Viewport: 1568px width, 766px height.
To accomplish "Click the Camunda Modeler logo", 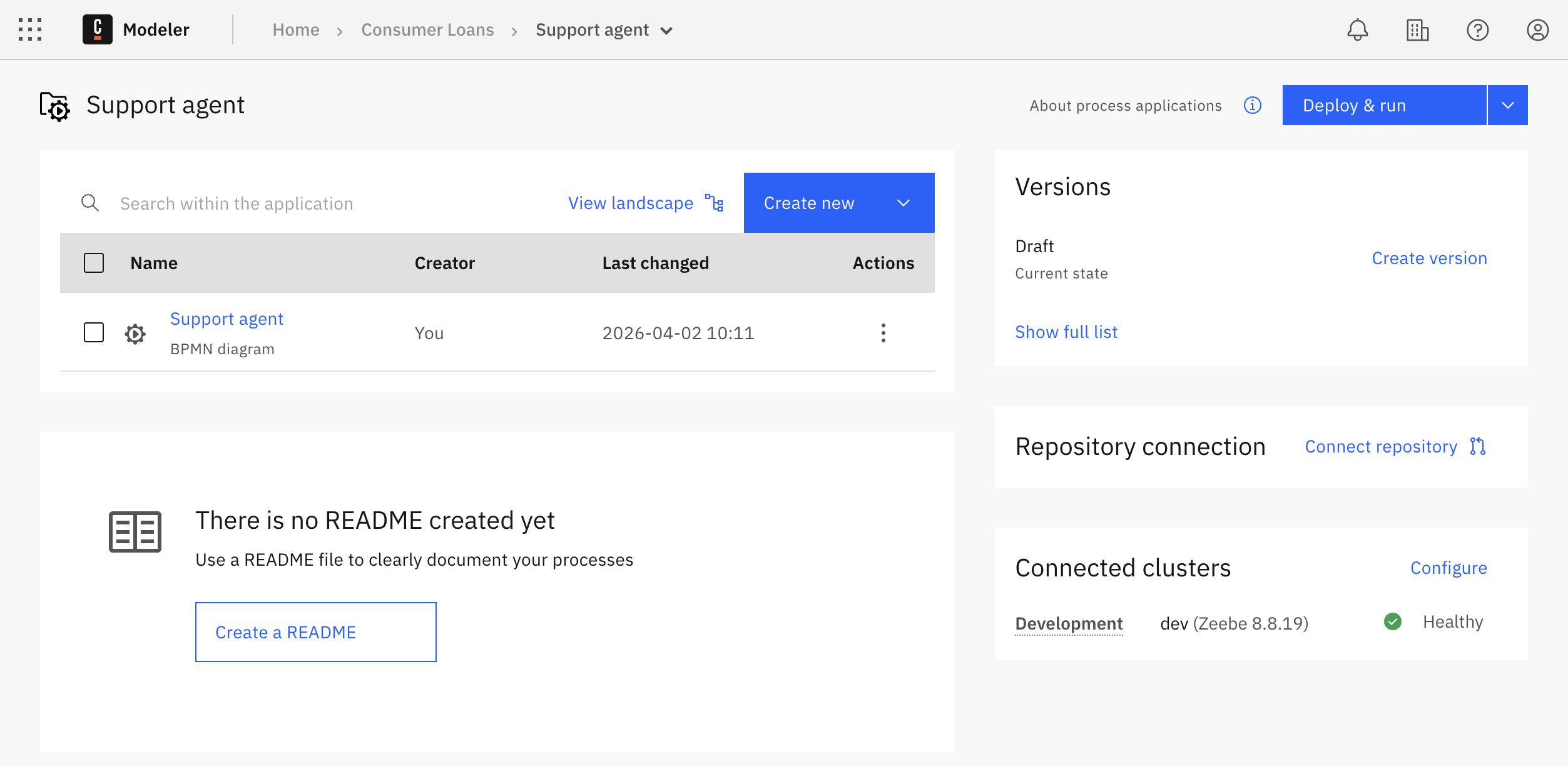I will tap(98, 29).
